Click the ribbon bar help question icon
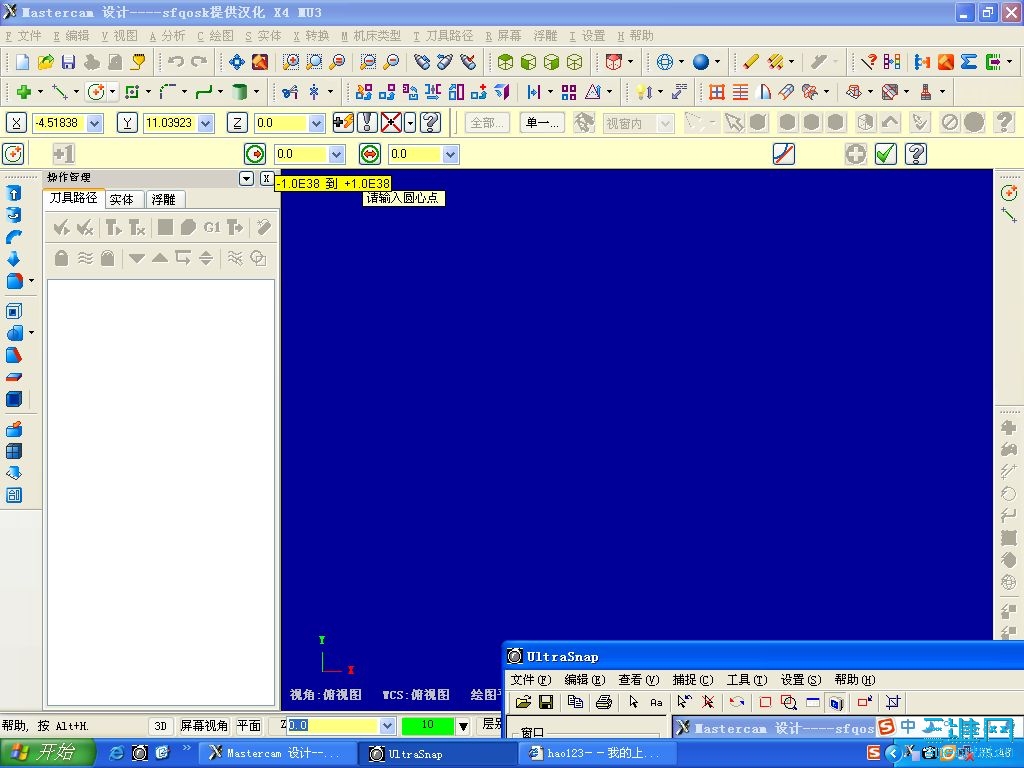Image resolution: width=1024 pixels, height=768 pixels. 916,154
